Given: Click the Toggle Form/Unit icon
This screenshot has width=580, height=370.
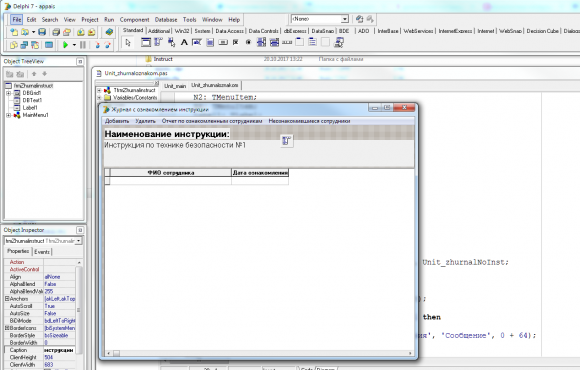Looking at the screenshot, I should coord(35,45).
